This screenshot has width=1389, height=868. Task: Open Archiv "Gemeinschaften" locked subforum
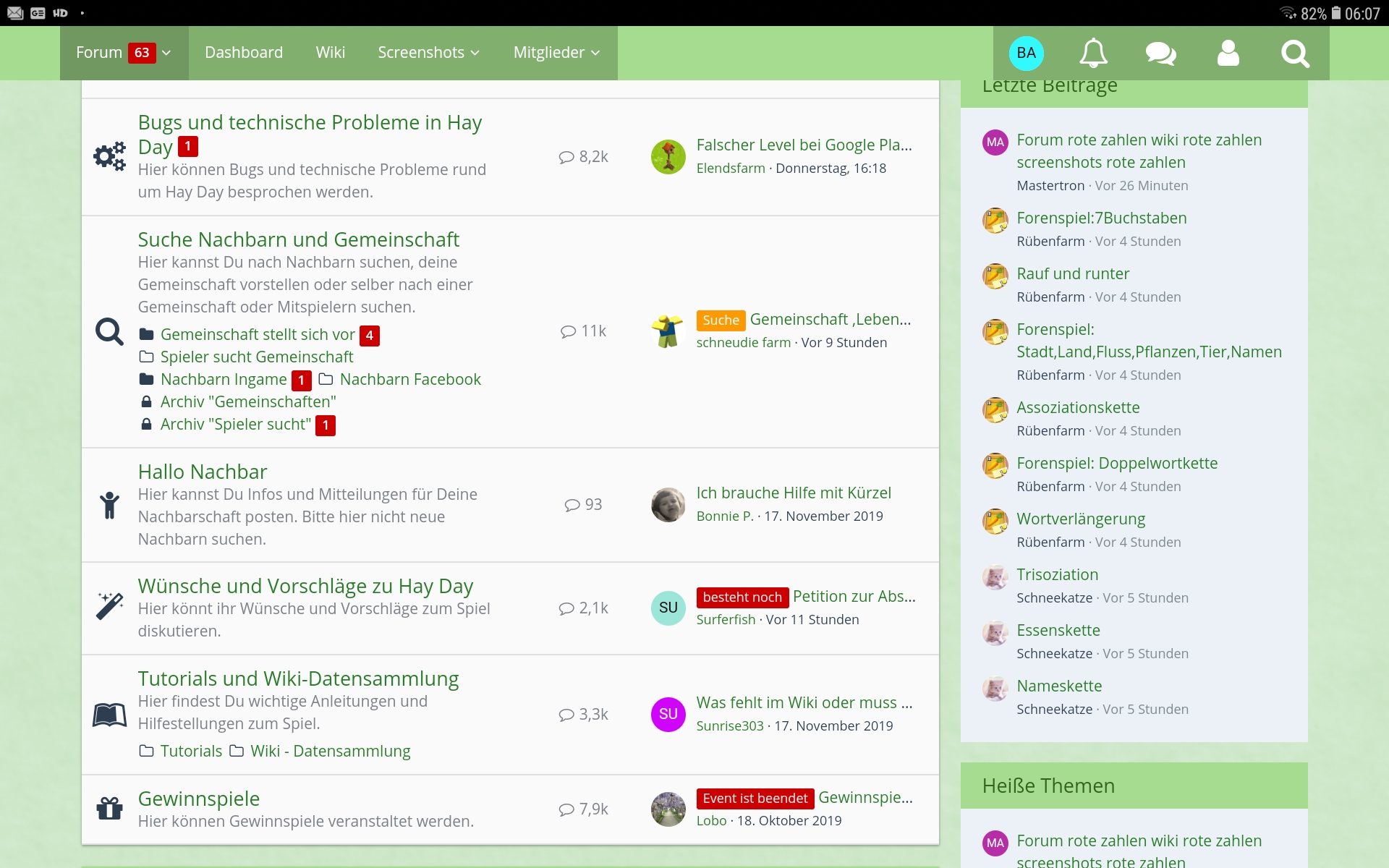pos(247,401)
